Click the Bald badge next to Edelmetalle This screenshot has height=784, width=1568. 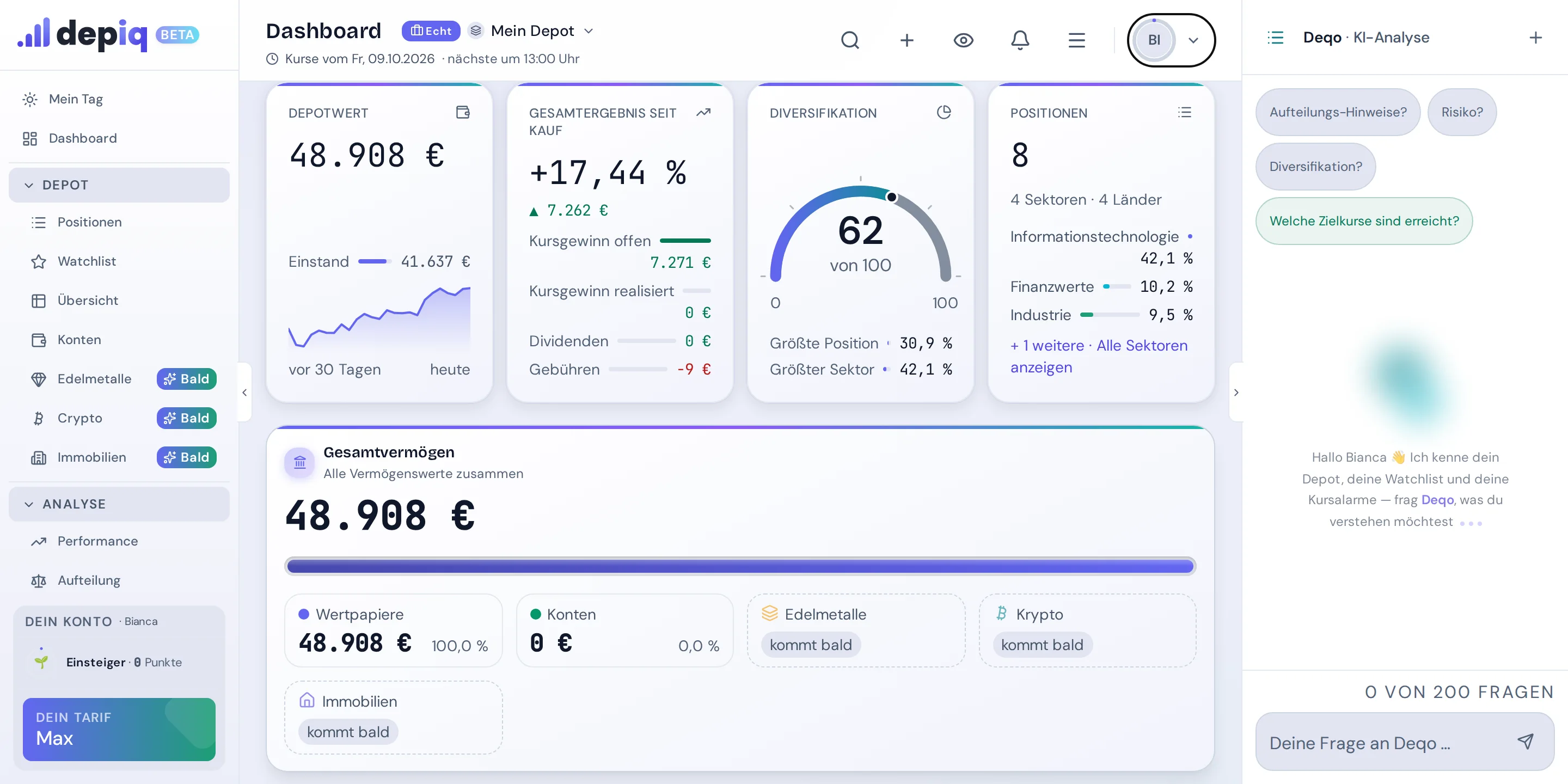tap(186, 378)
